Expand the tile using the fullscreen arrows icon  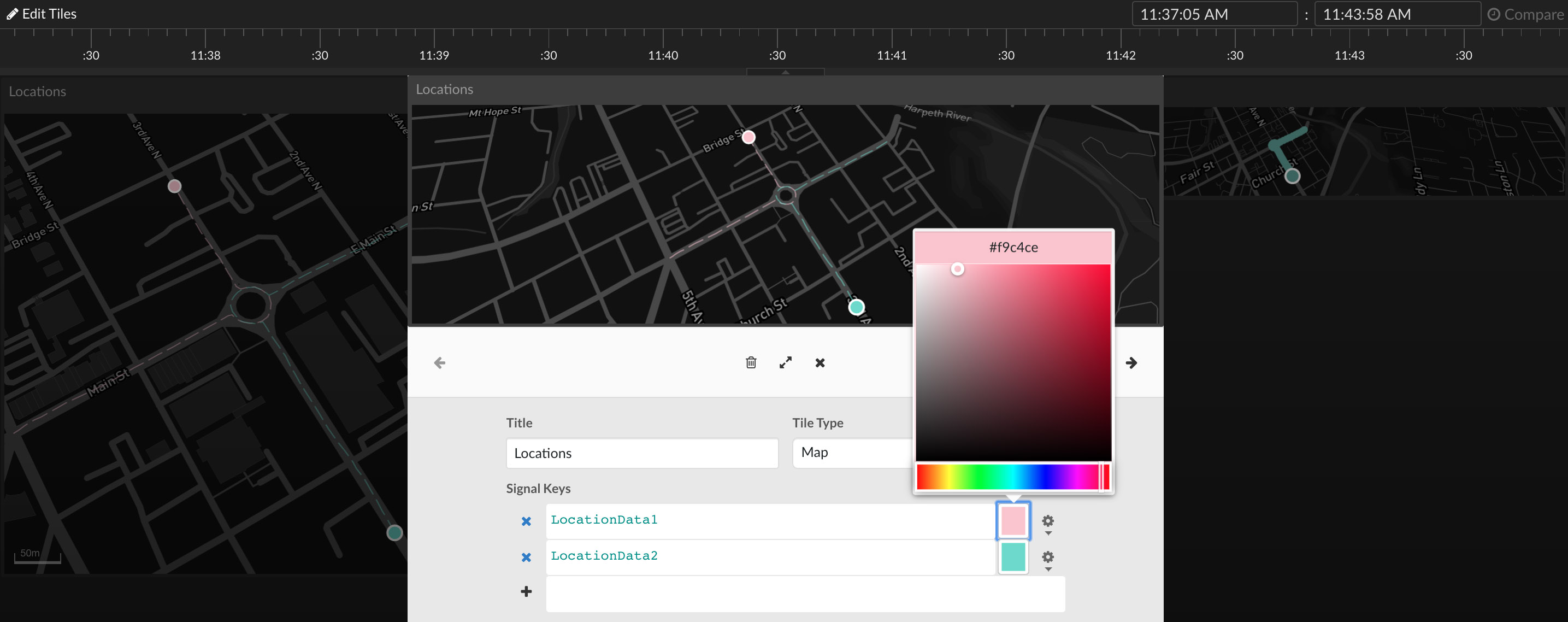785,362
